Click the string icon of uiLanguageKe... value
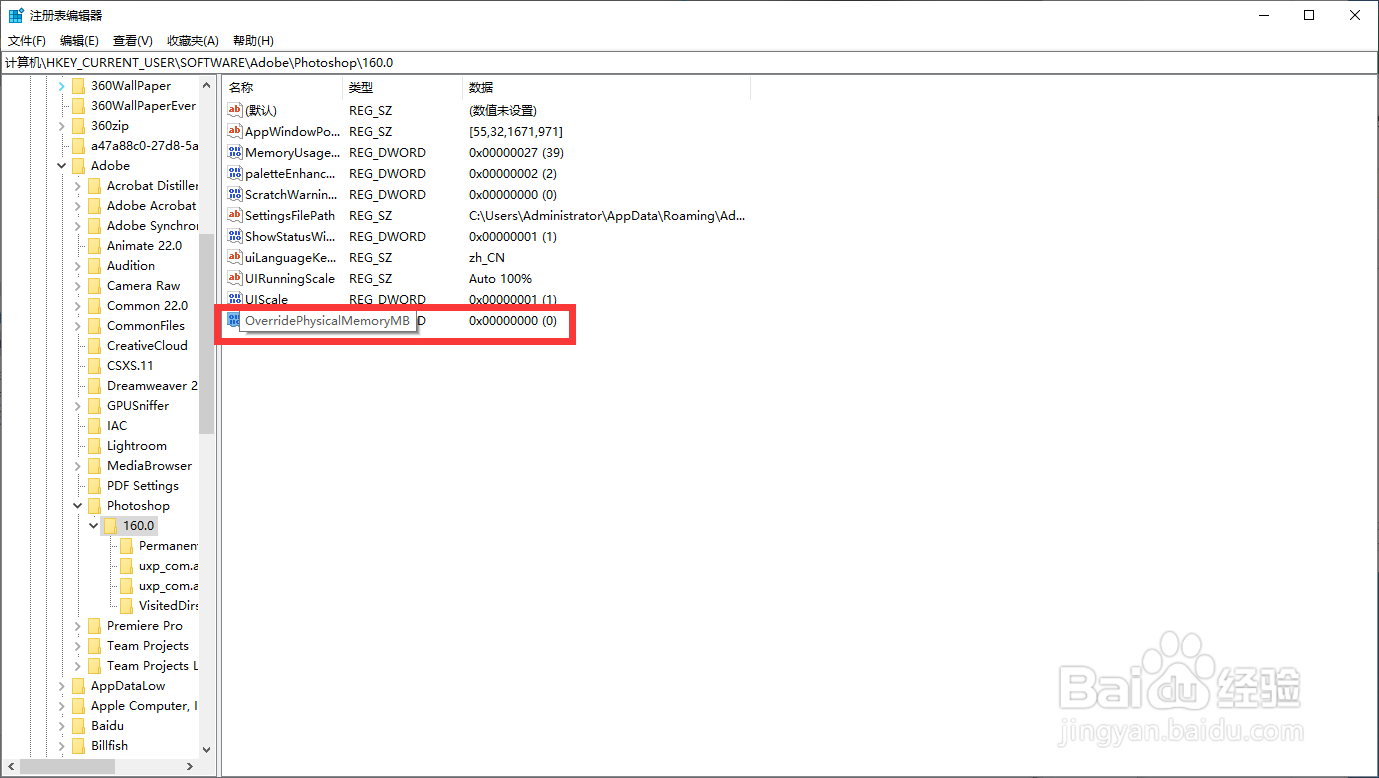This screenshot has height=778, width=1379. pyautogui.click(x=235, y=257)
